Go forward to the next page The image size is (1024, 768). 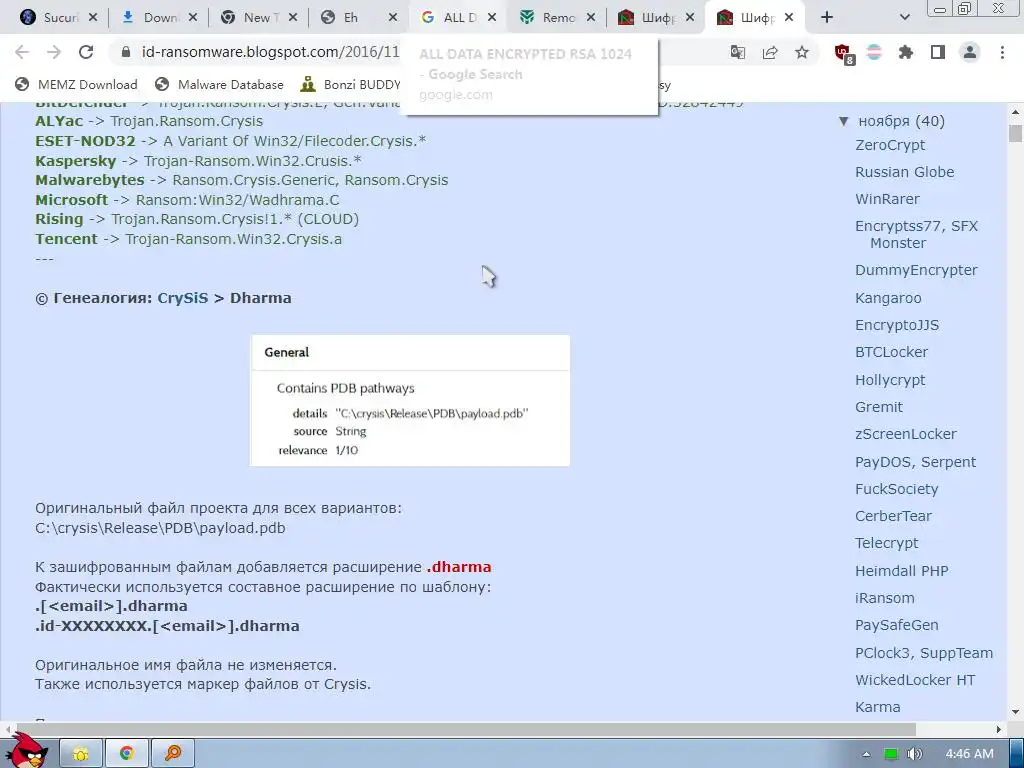coord(54,52)
